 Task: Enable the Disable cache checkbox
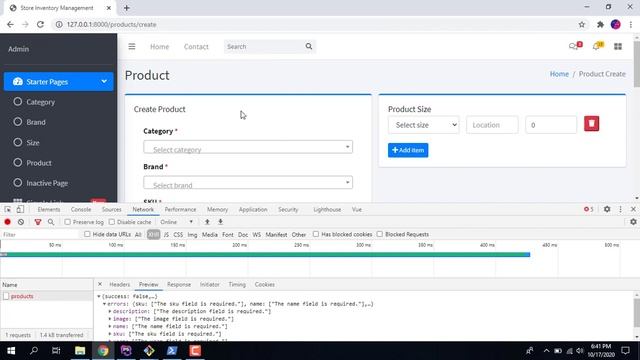click(111, 222)
